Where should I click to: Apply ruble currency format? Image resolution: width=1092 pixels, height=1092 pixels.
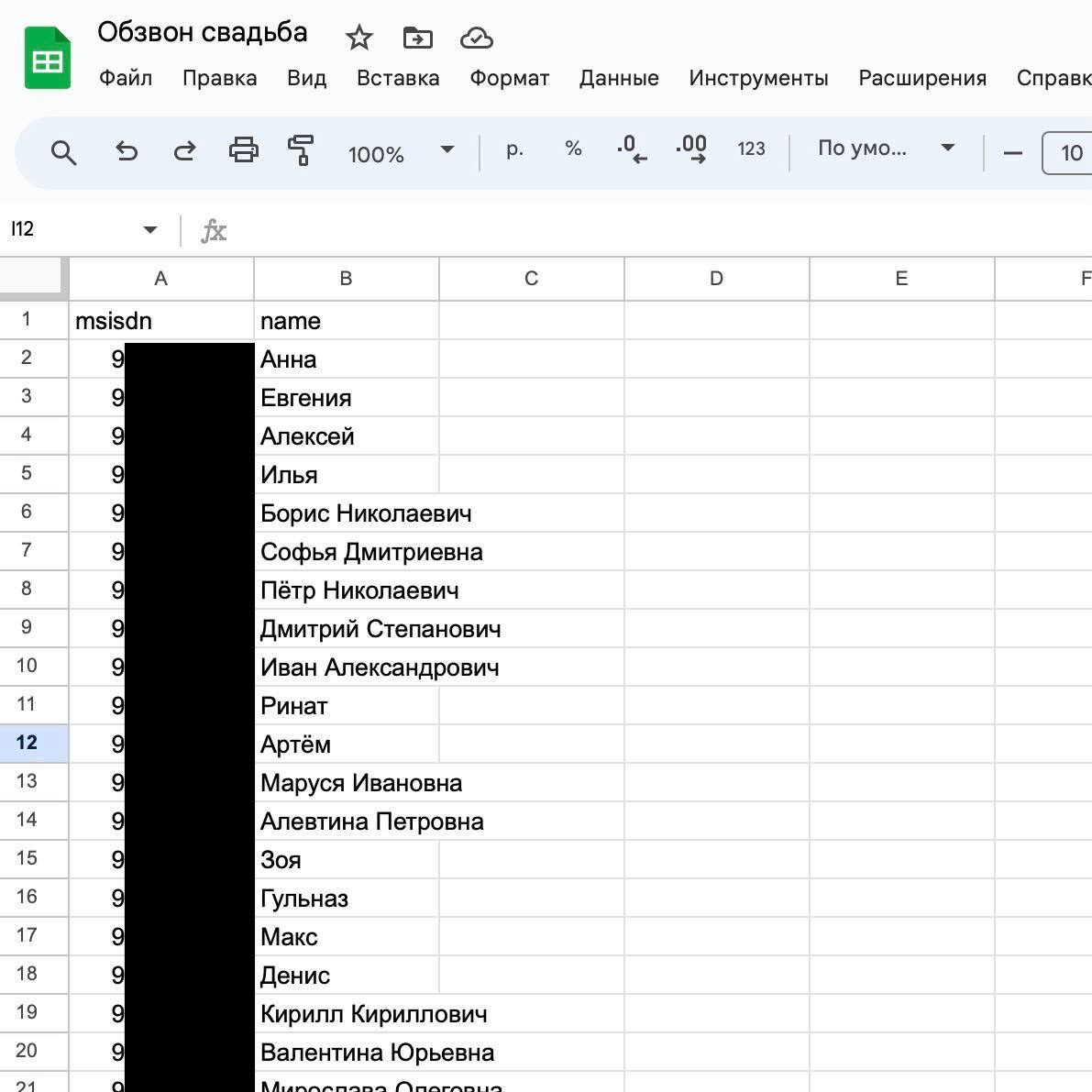[x=514, y=149]
